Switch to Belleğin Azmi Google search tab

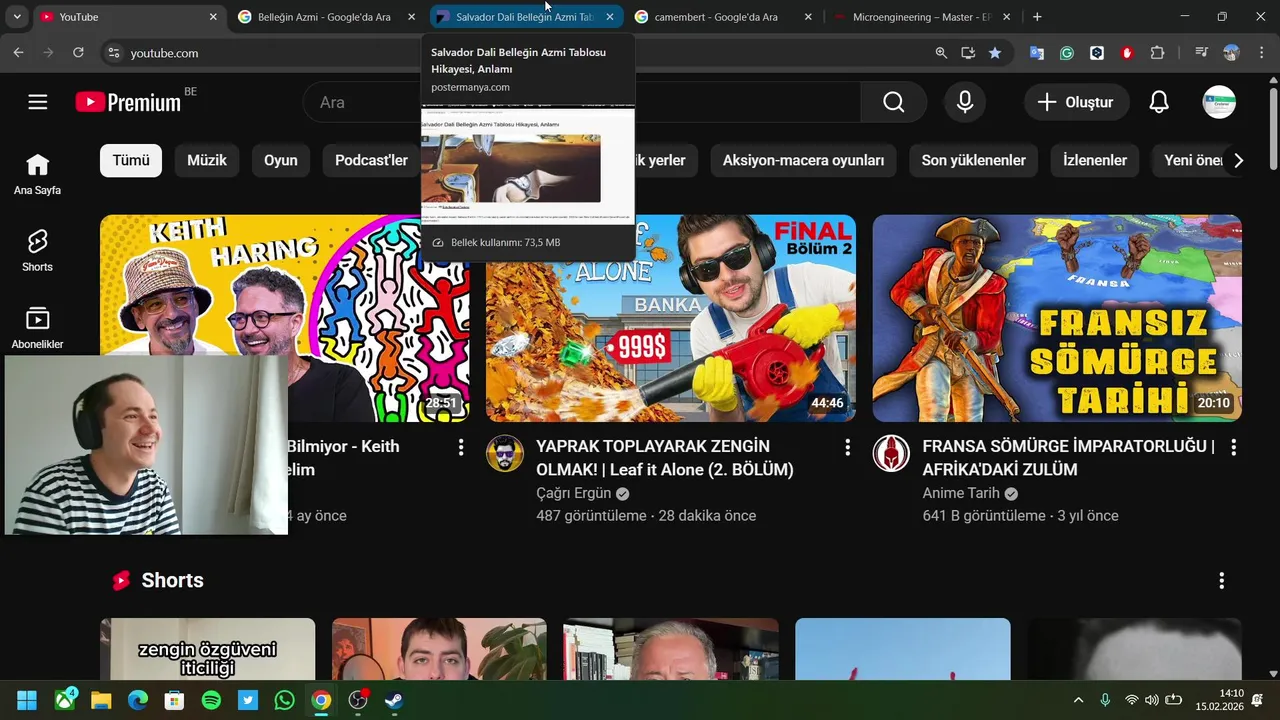325,17
